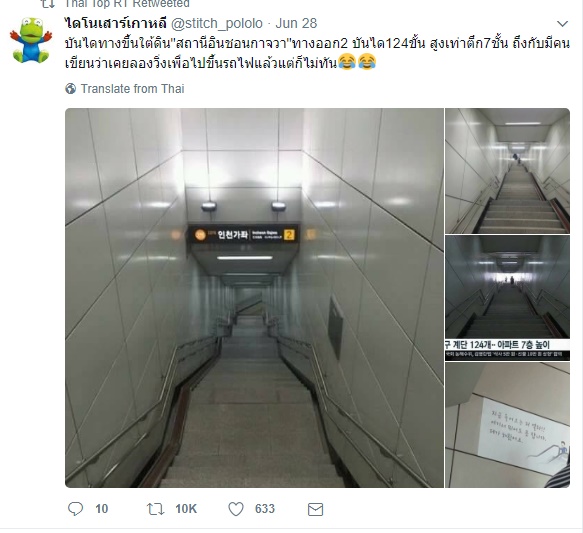Send tweet via direct message envelope icon
Screen dimensions: 583x533
[315, 509]
